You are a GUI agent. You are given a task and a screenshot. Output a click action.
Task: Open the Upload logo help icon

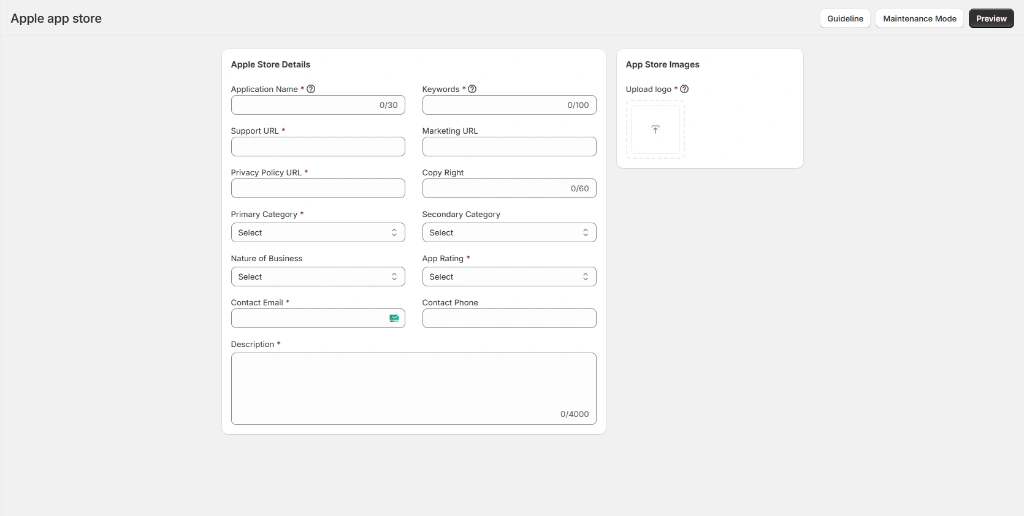(684, 89)
